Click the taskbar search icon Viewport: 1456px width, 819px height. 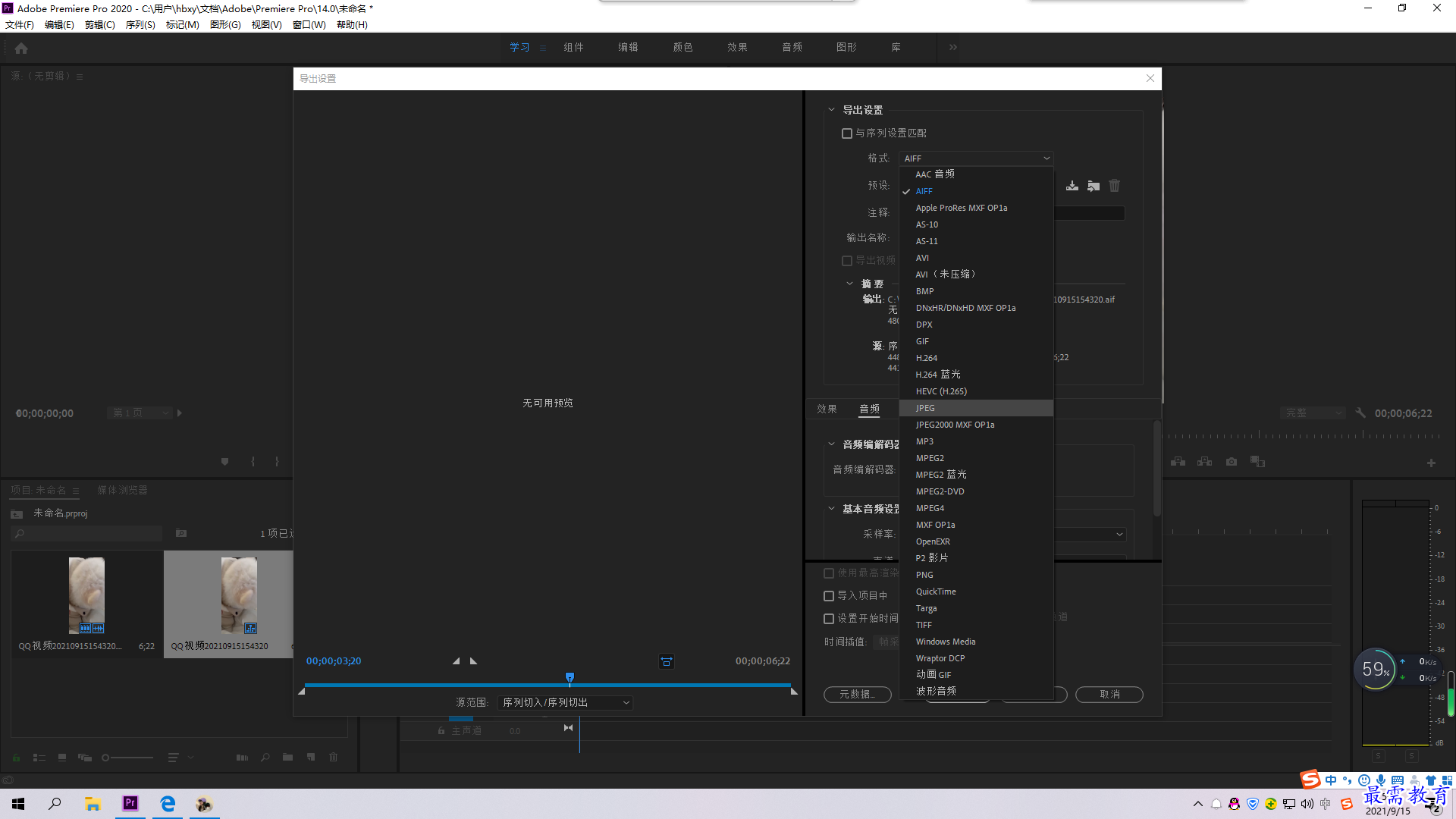click(x=55, y=803)
